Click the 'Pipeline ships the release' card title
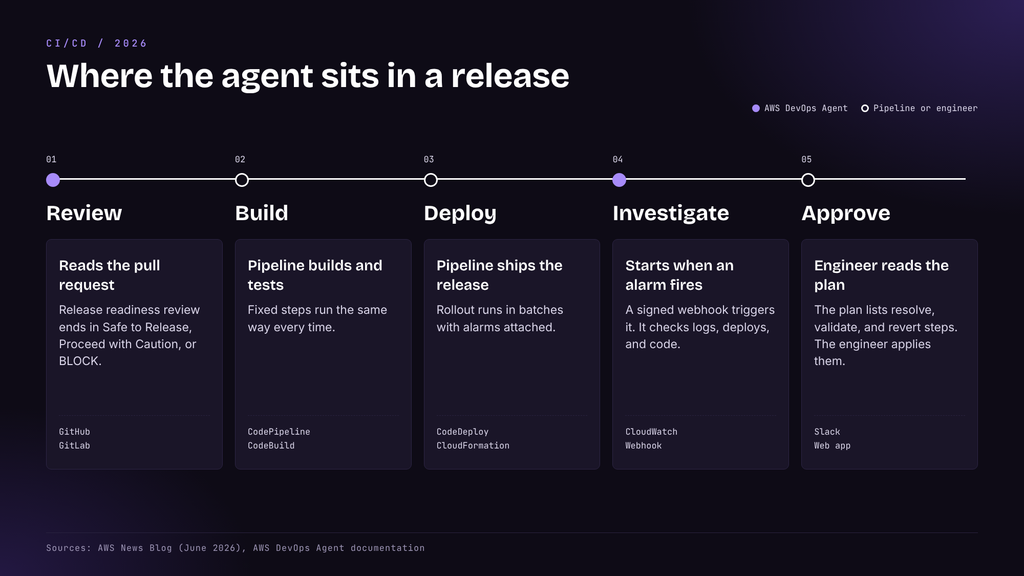Image resolution: width=1024 pixels, height=576 pixels. pos(499,275)
